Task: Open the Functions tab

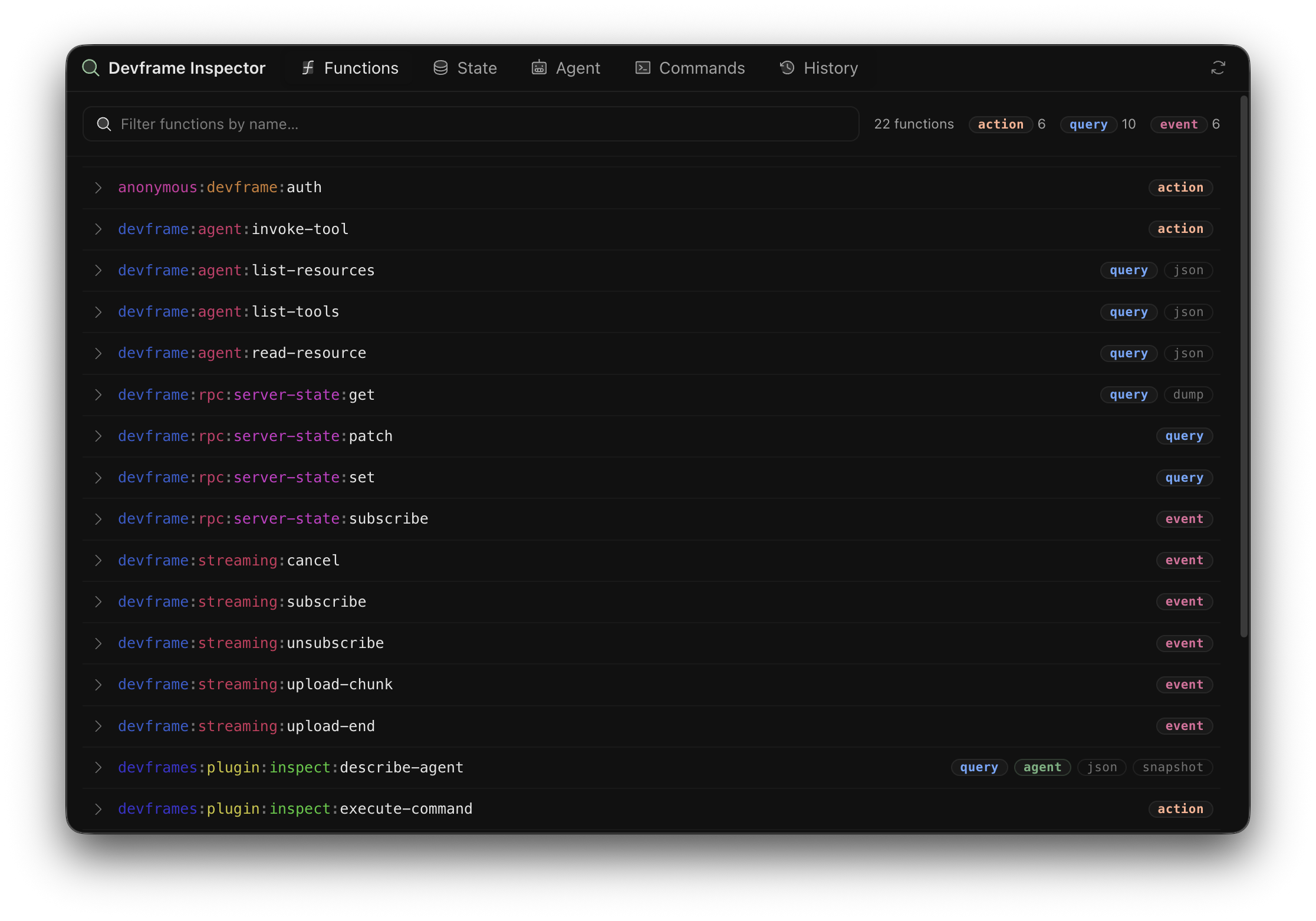Action: tap(350, 68)
